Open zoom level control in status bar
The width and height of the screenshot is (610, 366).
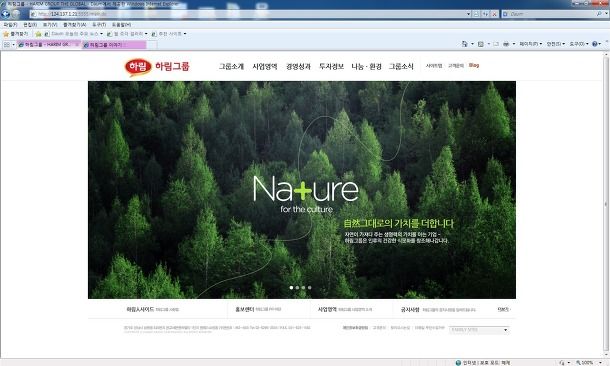pyautogui.click(x=587, y=362)
